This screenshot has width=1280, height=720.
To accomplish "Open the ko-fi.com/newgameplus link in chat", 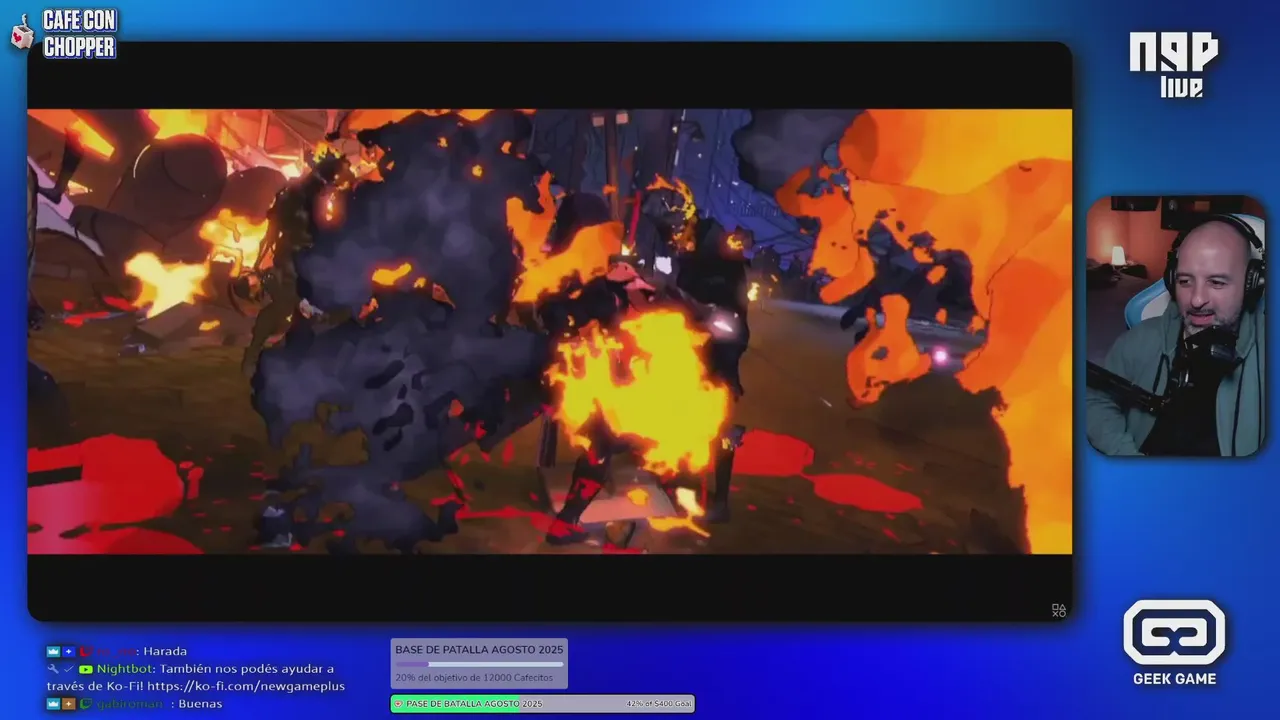I will (246, 686).
